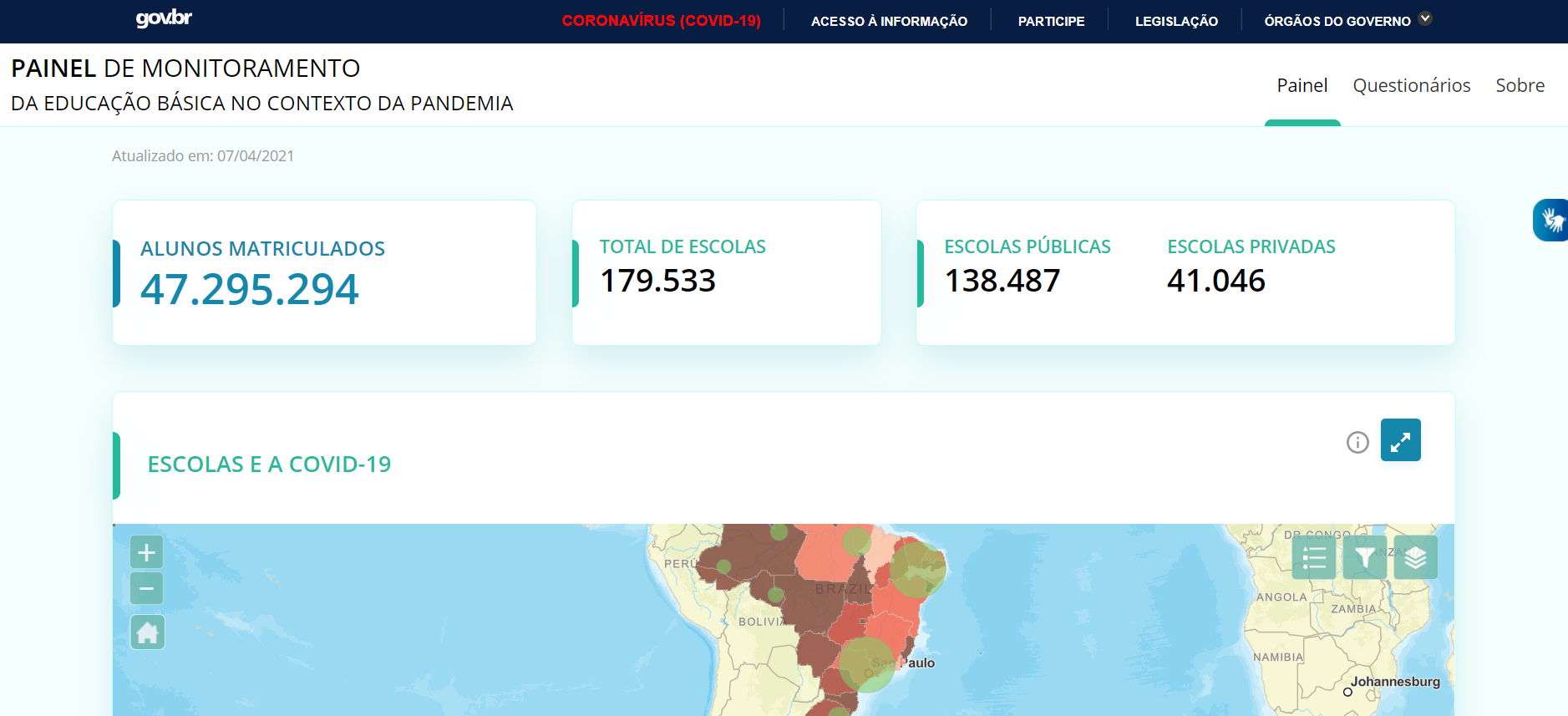Expand the Órgãos do Governo dropdown
The height and width of the screenshot is (716, 1568).
(x=1347, y=21)
